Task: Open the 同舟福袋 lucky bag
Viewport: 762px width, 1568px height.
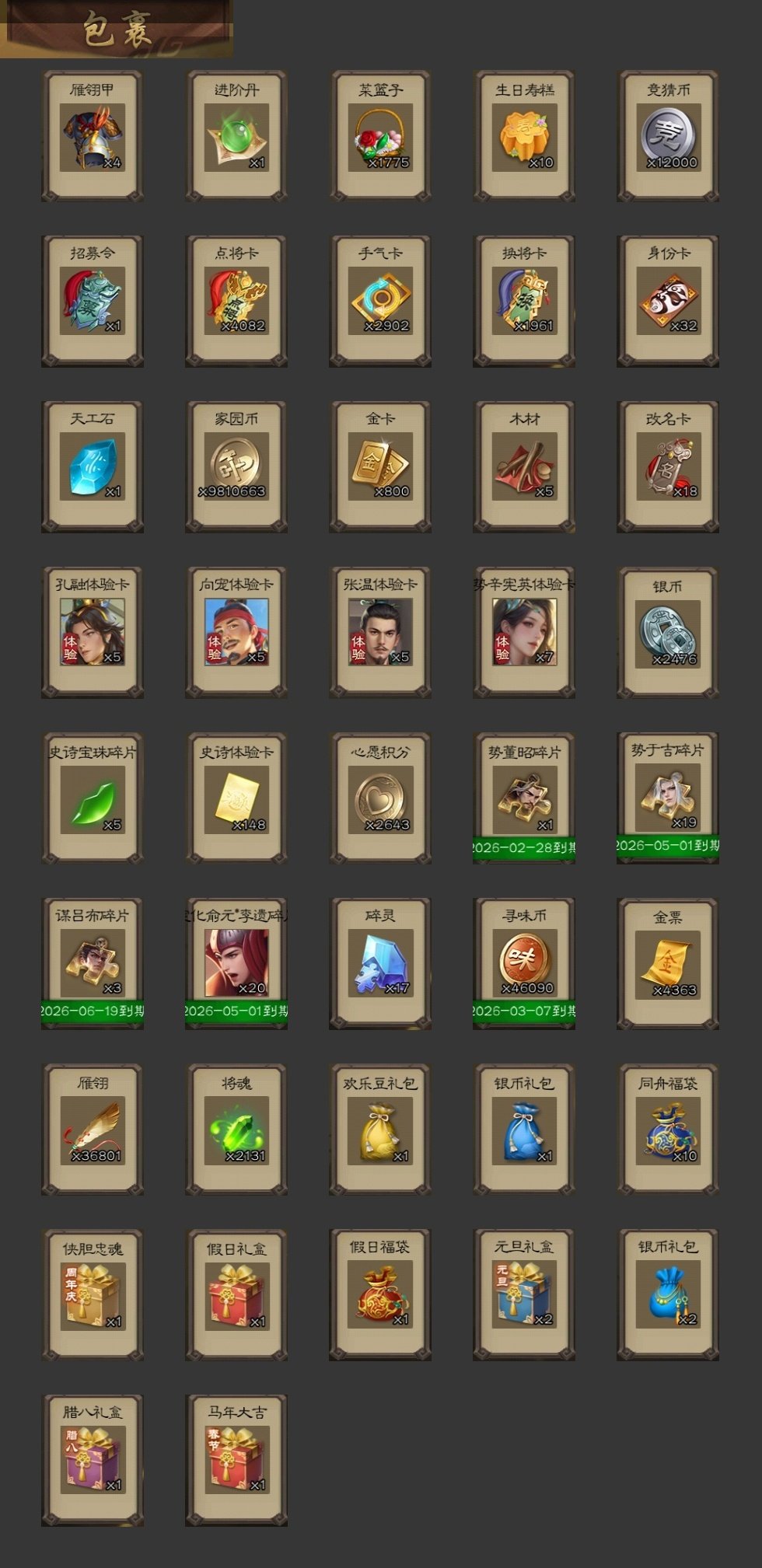Action: click(668, 1129)
